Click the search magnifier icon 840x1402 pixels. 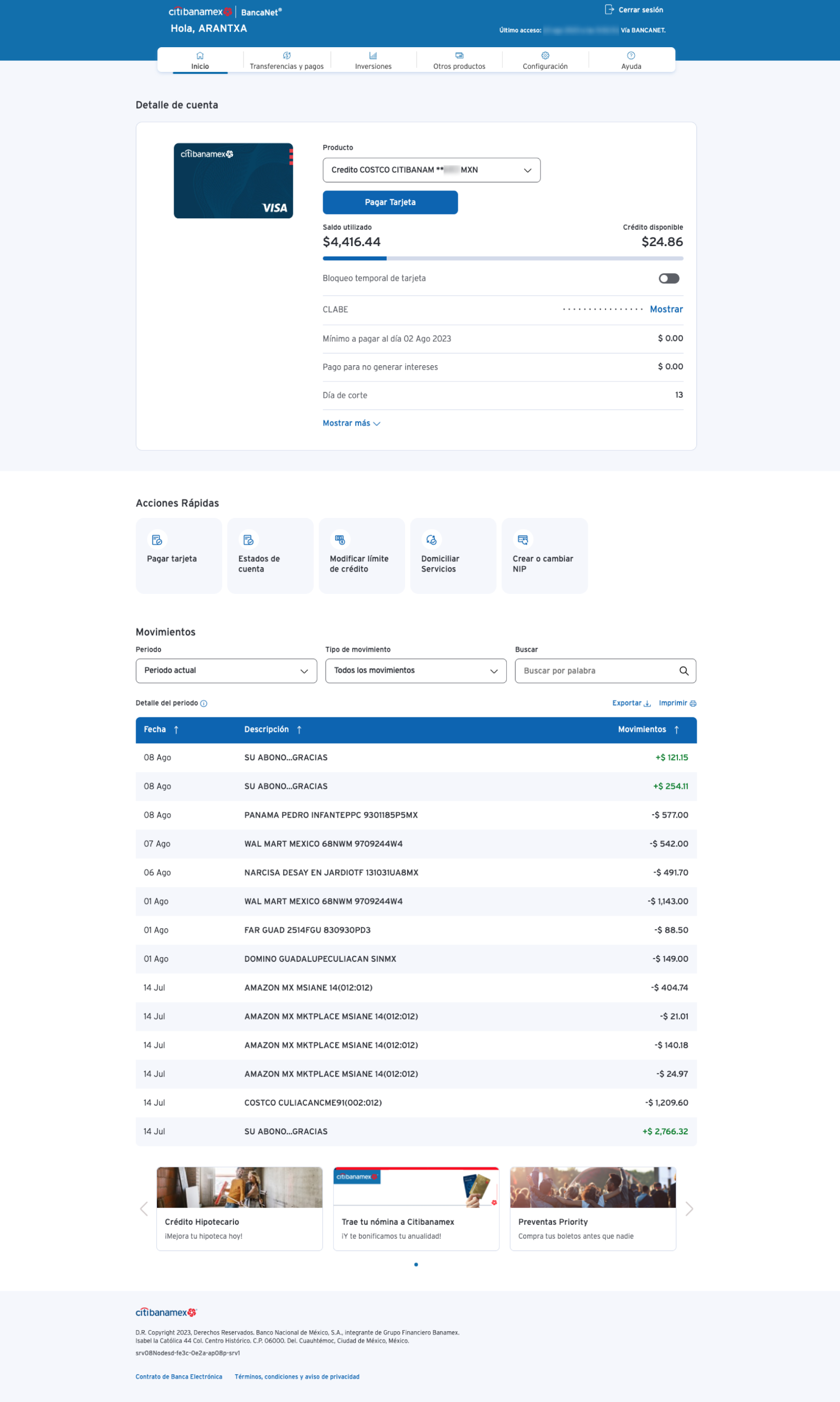(x=684, y=671)
